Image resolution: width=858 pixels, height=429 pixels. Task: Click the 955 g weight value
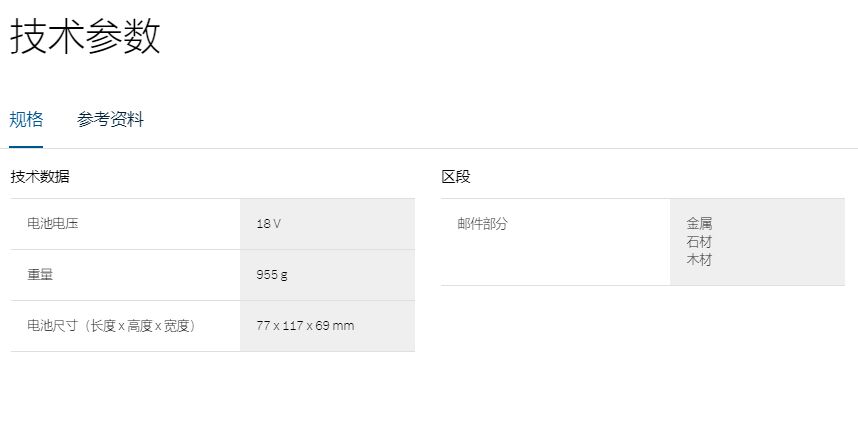click(271, 275)
